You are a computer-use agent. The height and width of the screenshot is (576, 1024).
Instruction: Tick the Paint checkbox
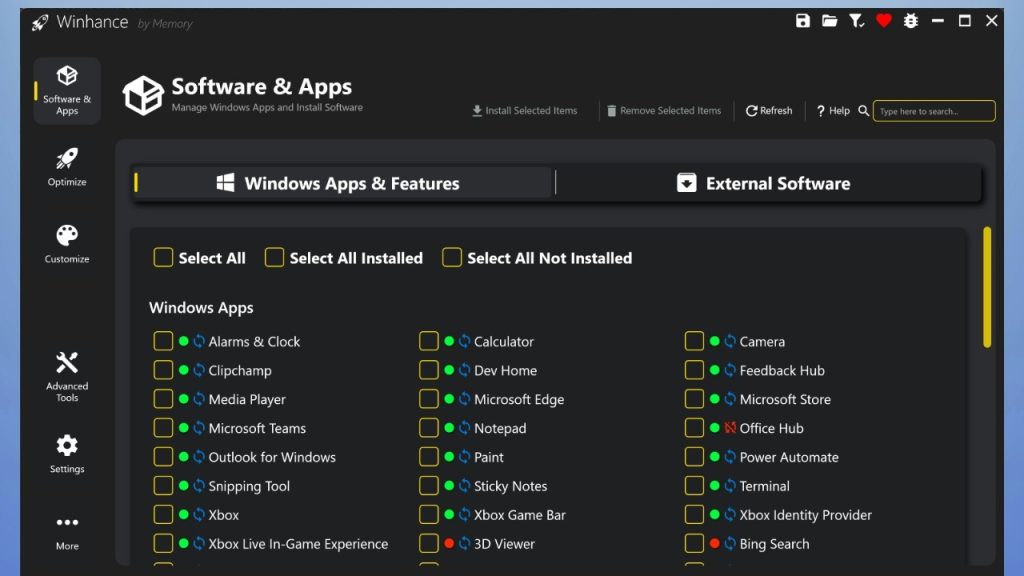[428, 456]
